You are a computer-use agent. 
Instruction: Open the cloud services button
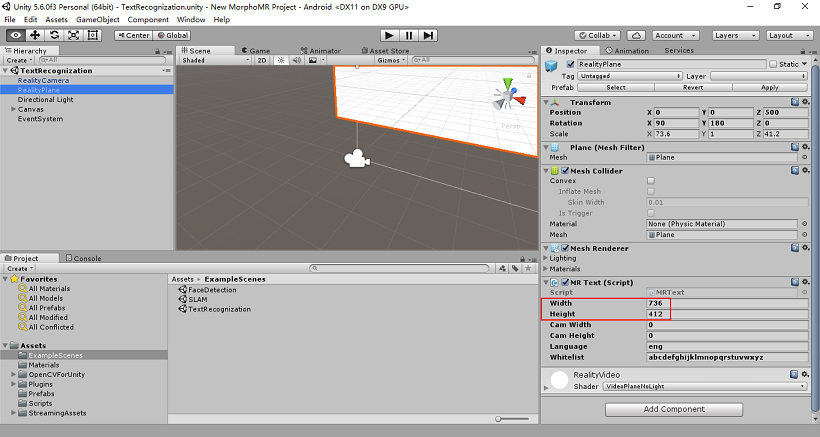(636, 35)
